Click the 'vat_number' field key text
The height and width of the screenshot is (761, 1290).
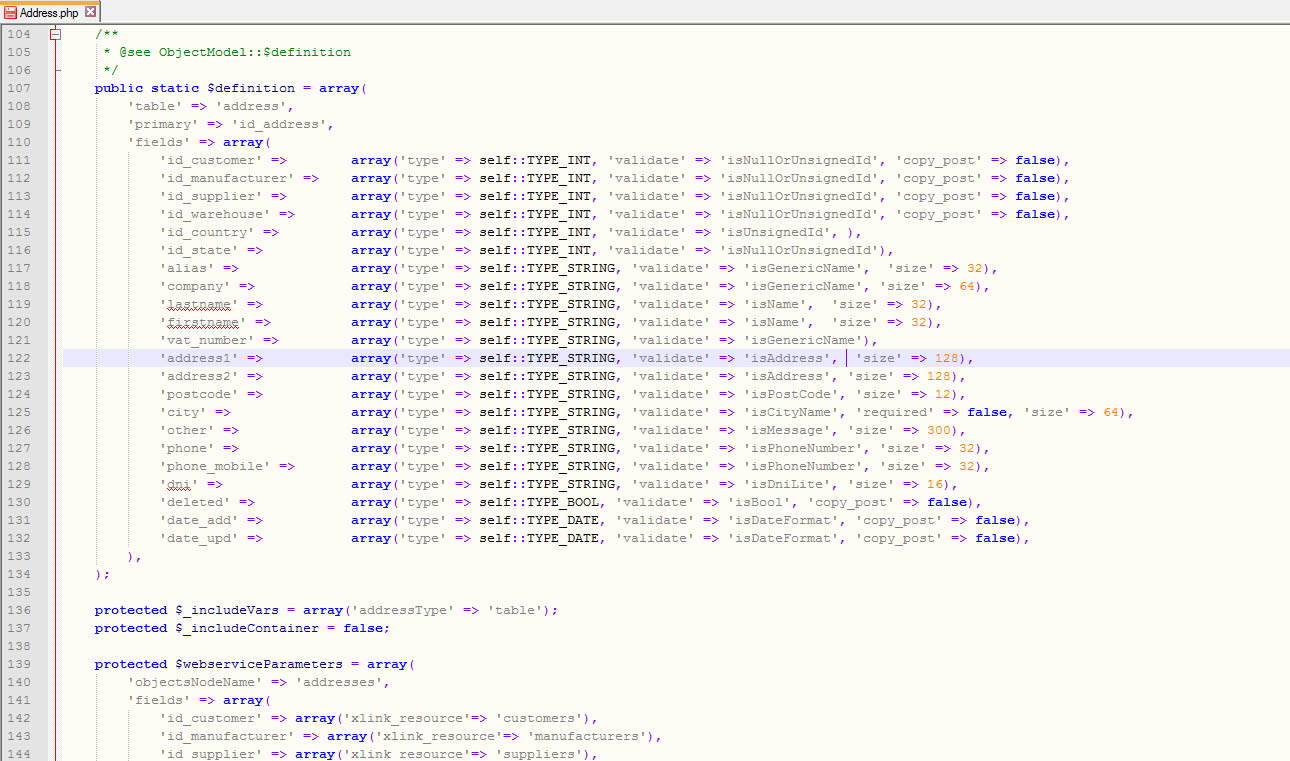click(206, 340)
